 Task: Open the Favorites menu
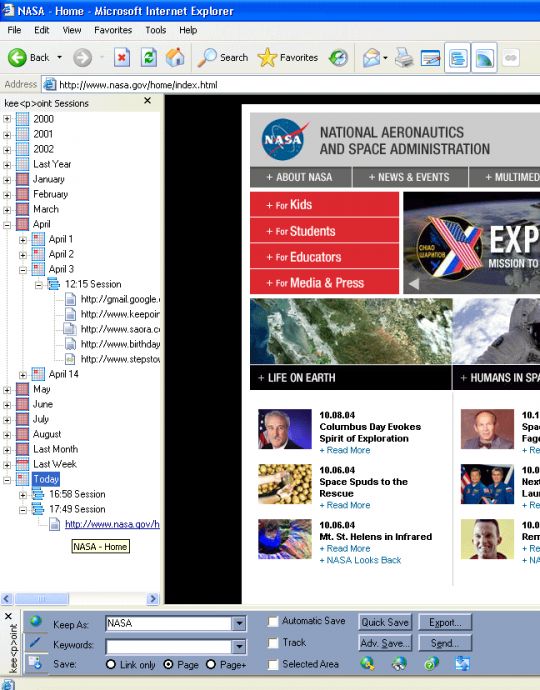tap(113, 30)
